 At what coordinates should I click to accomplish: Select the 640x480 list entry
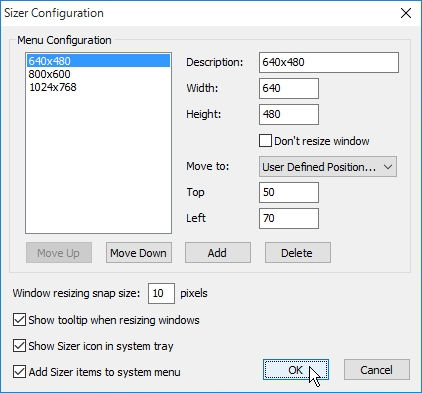[x=98, y=61]
